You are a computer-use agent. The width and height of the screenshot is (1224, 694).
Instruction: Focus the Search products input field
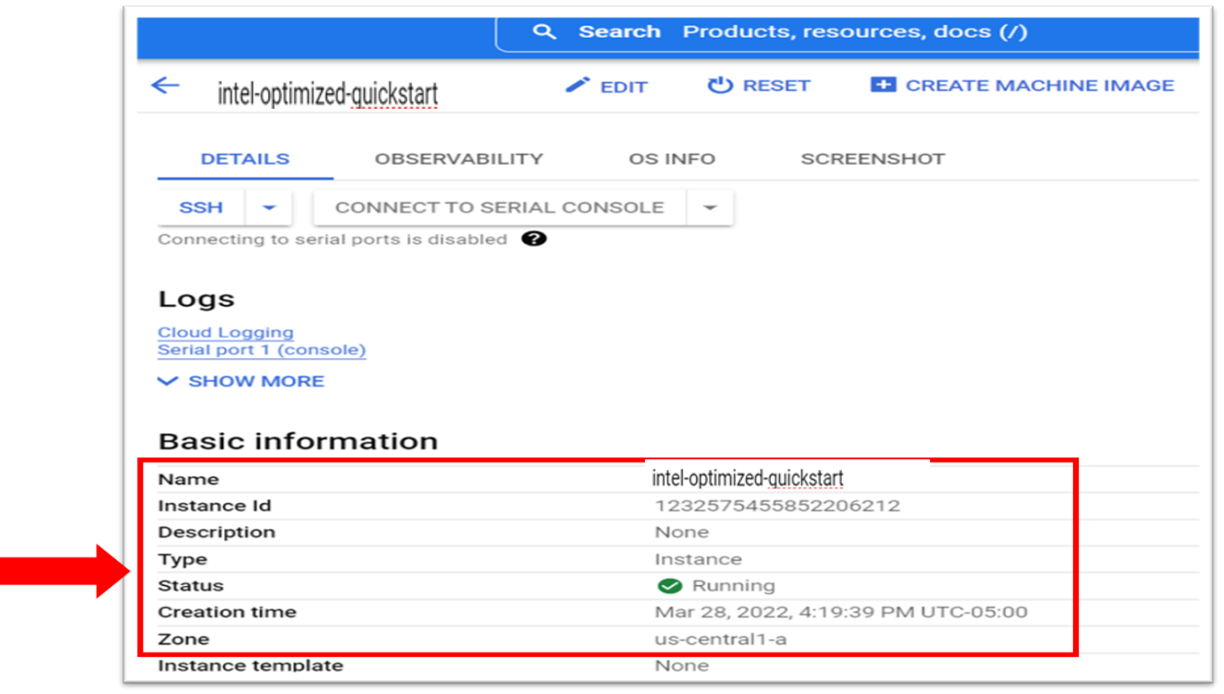[x=847, y=32]
